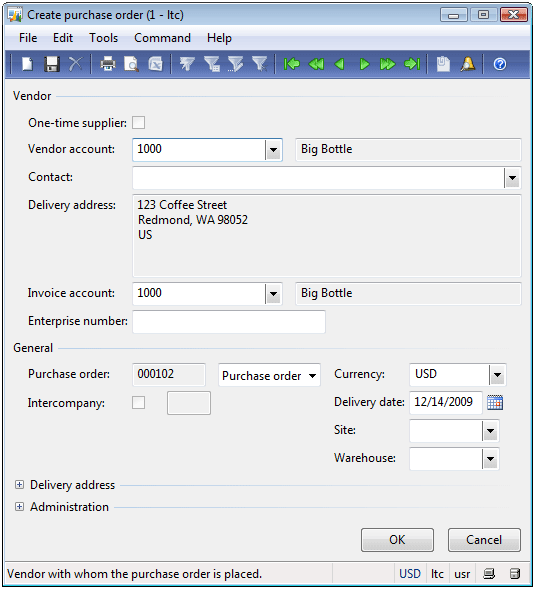The image size is (535, 589).
Task: Open the Vendor account dropdown arrow
Action: (x=274, y=150)
